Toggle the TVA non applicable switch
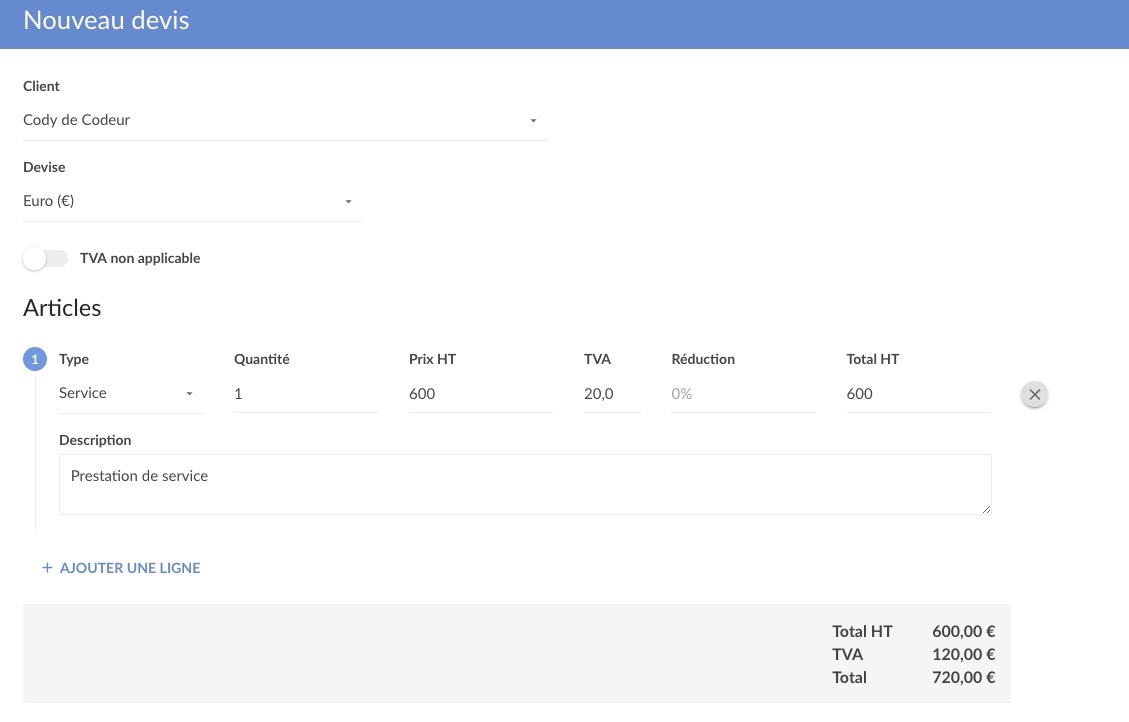 [x=45, y=258]
